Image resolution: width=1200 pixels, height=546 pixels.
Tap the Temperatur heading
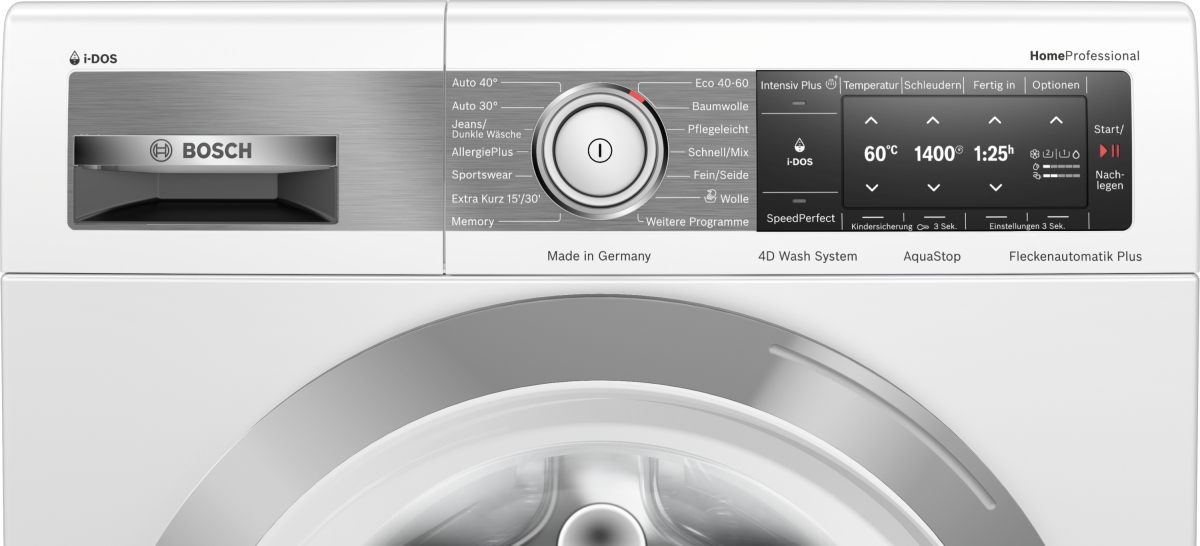(x=871, y=85)
